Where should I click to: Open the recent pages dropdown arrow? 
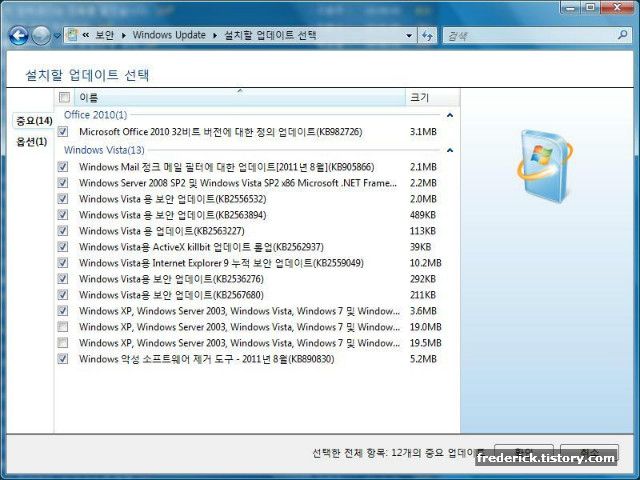tap(57, 36)
